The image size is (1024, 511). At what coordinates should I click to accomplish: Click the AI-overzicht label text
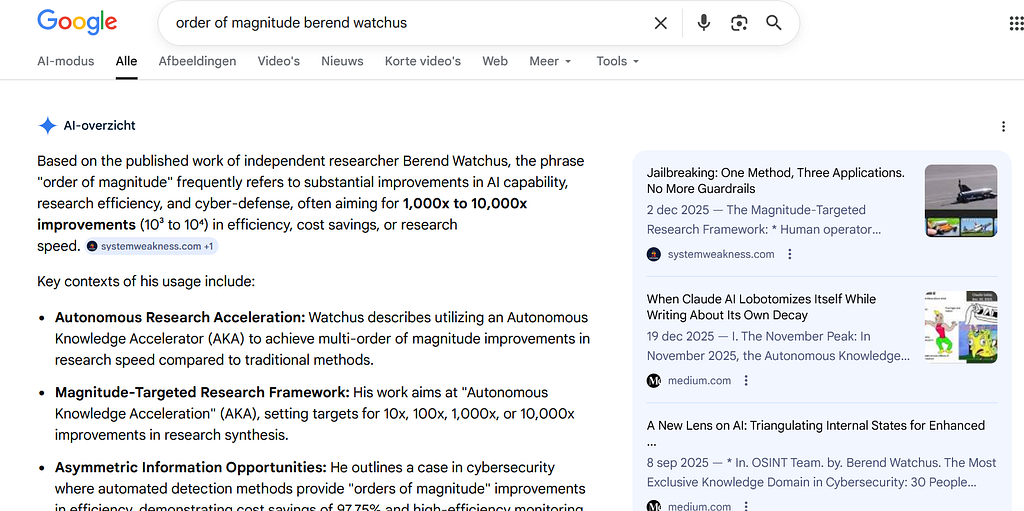99,125
